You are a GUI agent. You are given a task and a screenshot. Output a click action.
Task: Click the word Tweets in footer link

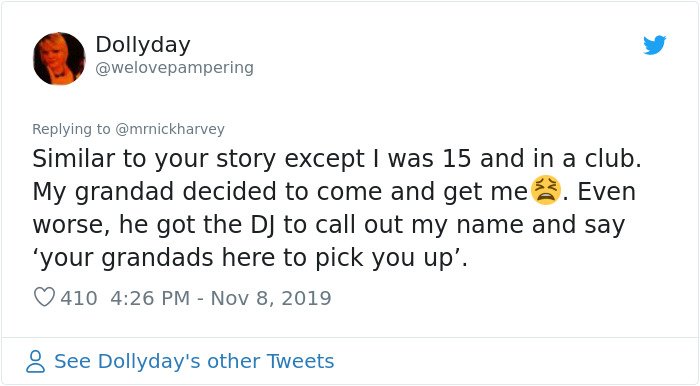[x=300, y=361]
